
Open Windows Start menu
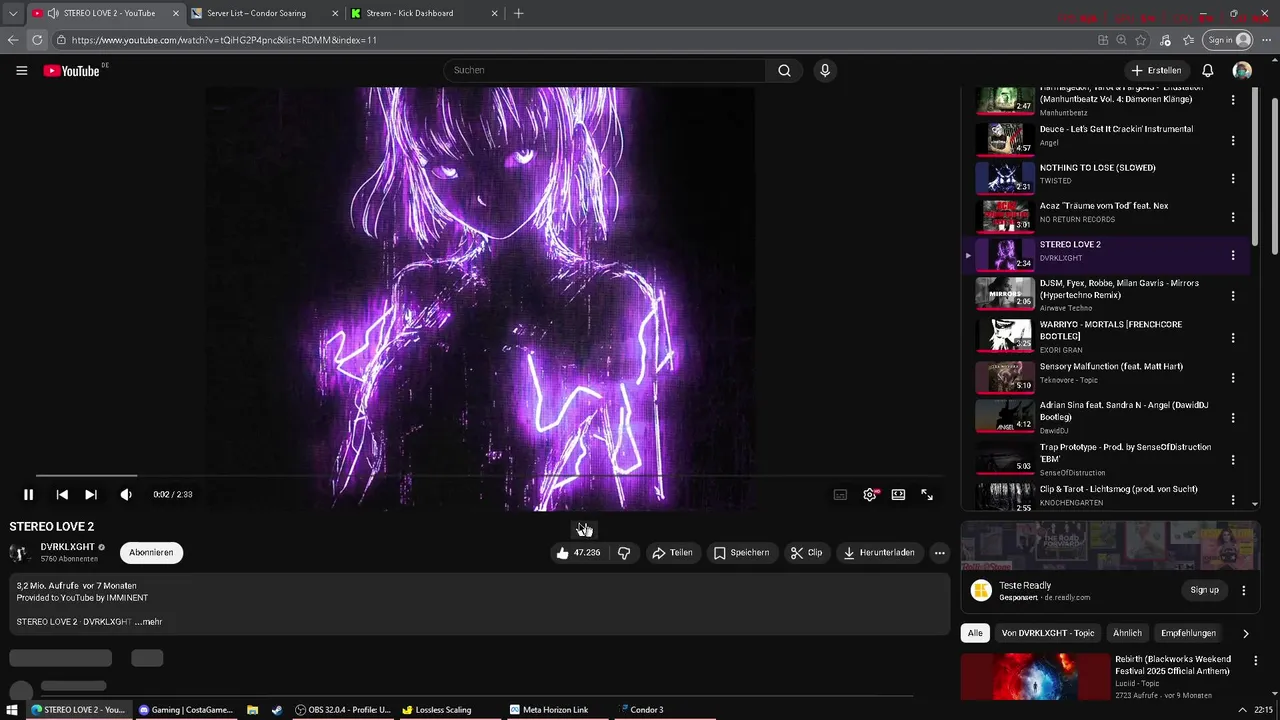pos(10,710)
